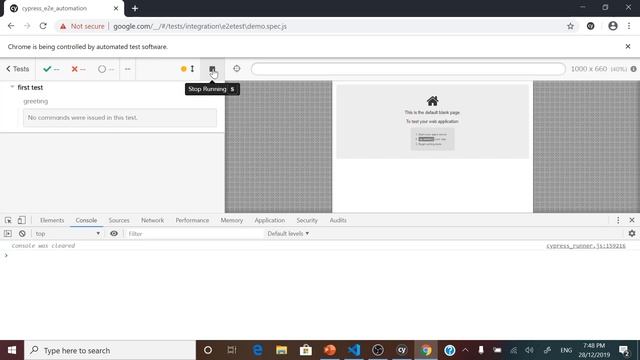This screenshot has width=640, height=360.
Task: Switch to Visual Studio Code
Action: point(354,350)
